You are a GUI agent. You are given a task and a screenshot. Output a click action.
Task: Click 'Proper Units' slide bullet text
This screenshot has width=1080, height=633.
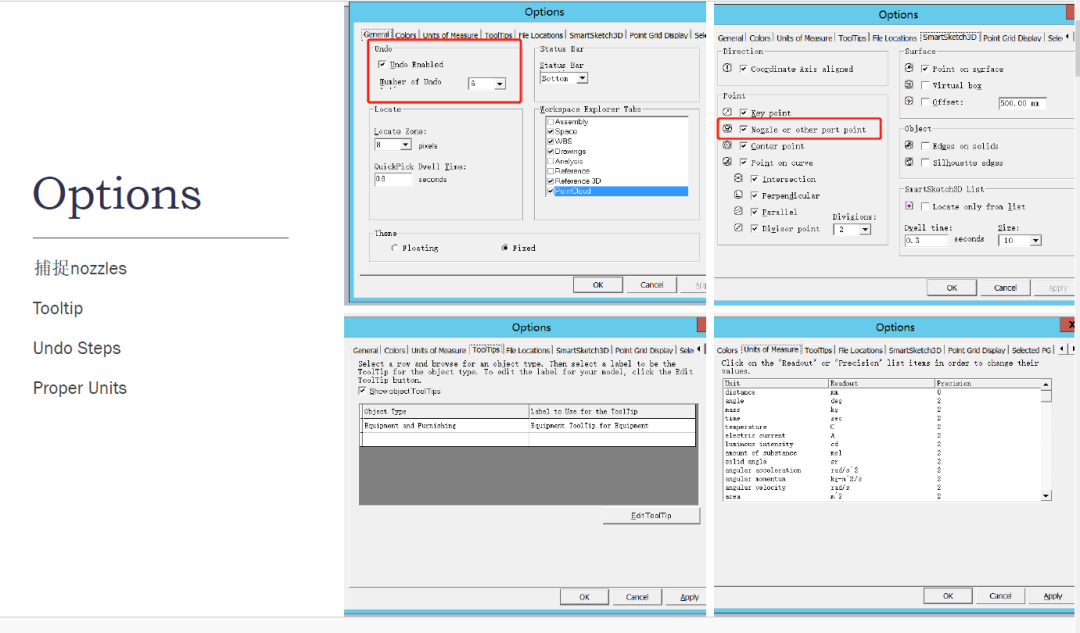[80, 388]
